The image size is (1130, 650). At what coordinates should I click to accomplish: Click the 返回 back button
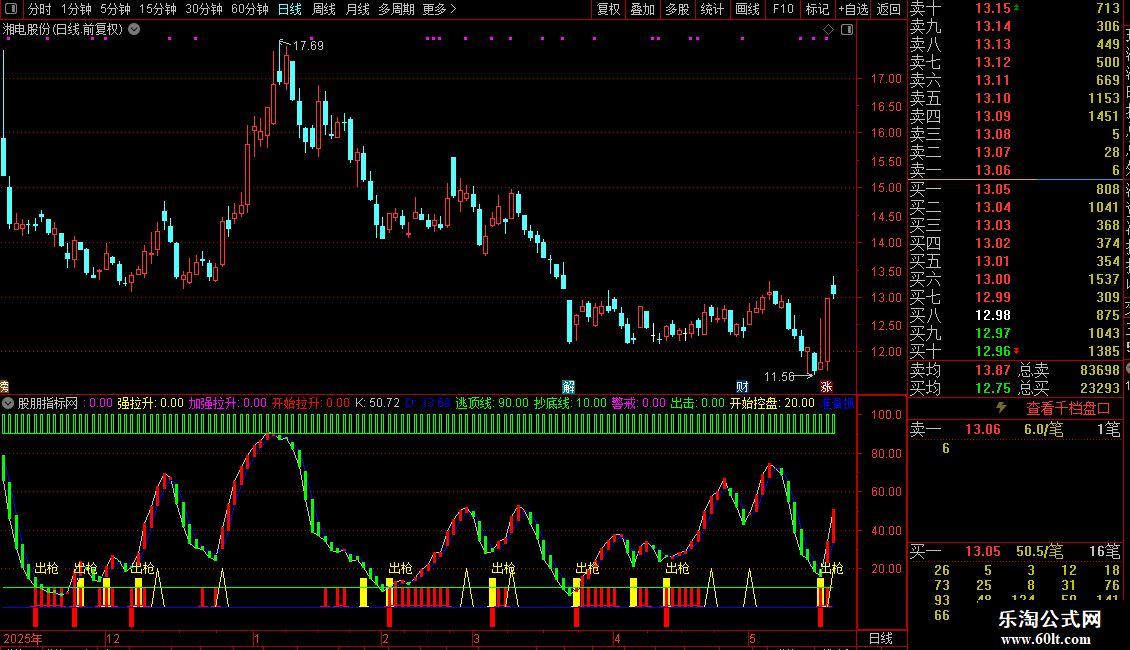pyautogui.click(x=889, y=9)
